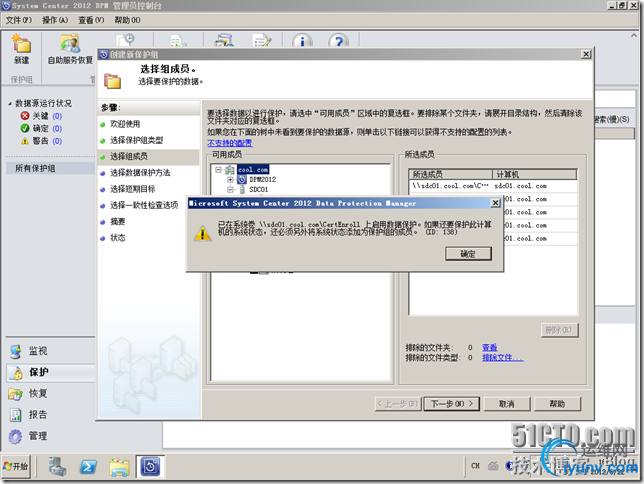
Task: Select the \\sdc01.cool.com\C selected member row
Action: pyautogui.click(x=493, y=186)
